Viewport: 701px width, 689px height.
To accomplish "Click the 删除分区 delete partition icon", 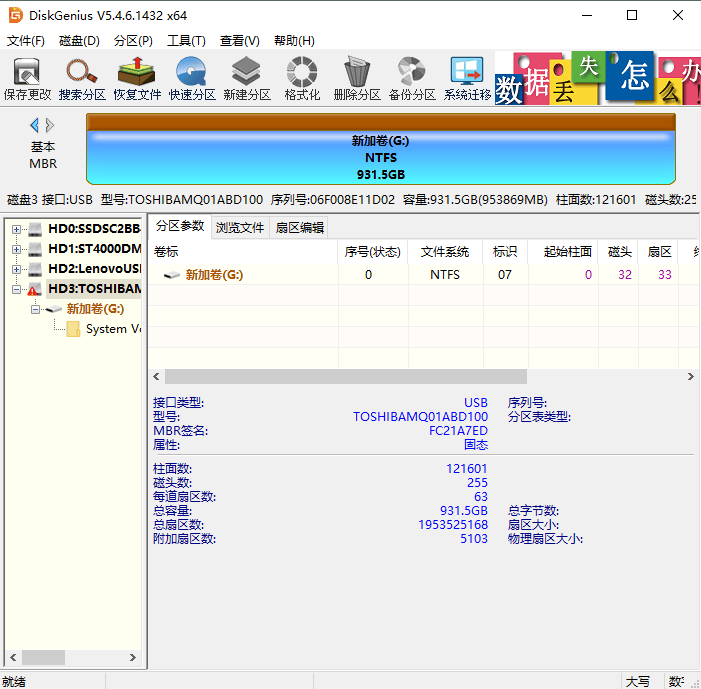I will (x=357, y=79).
